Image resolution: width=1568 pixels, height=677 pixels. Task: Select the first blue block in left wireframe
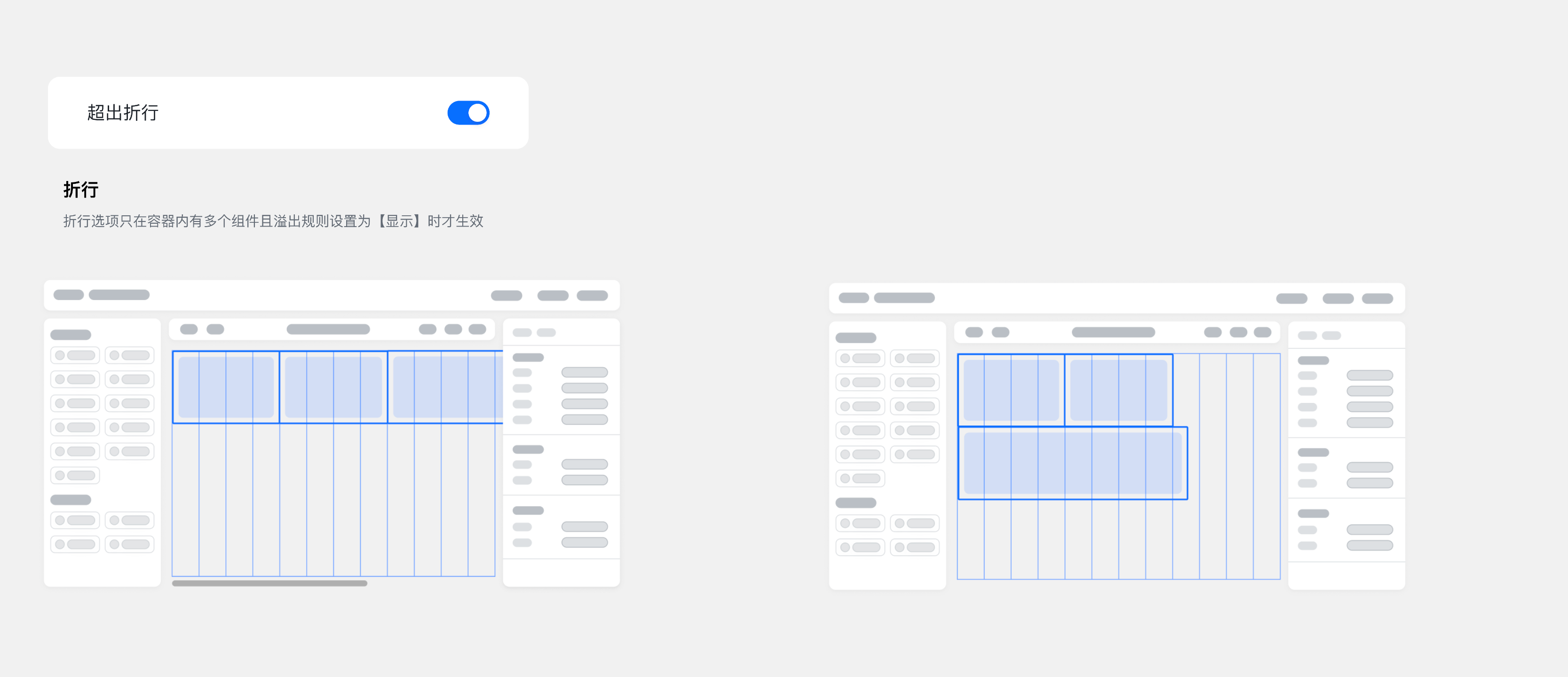pyautogui.click(x=226, y=387)
